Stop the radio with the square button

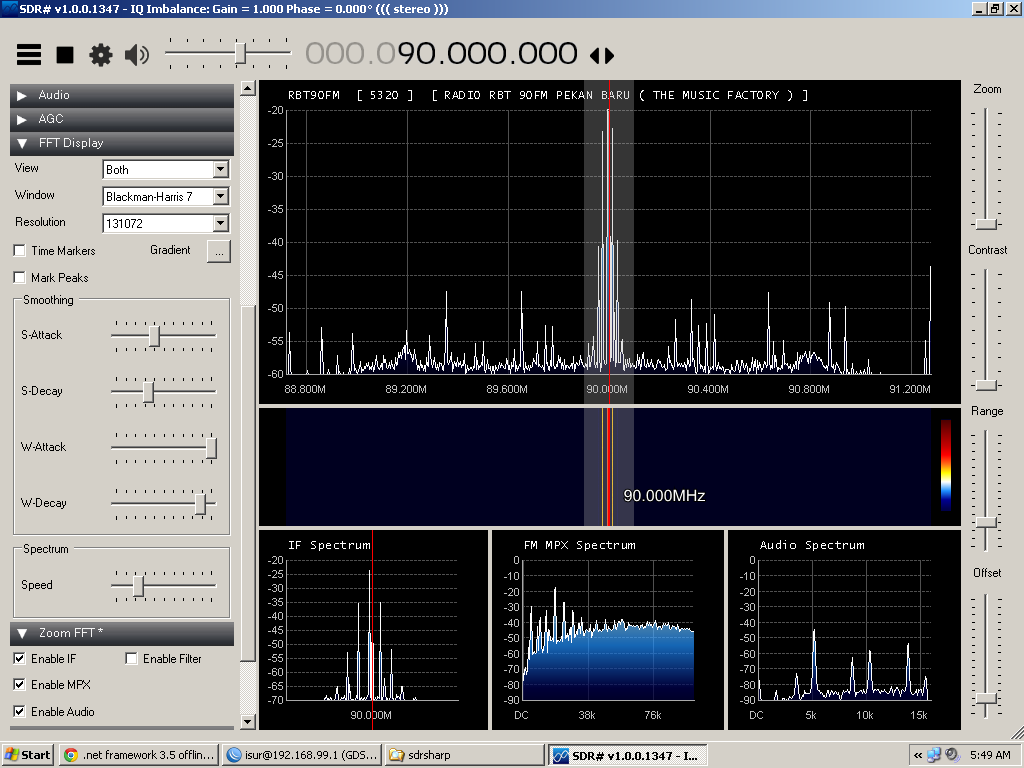pos(65,55)
